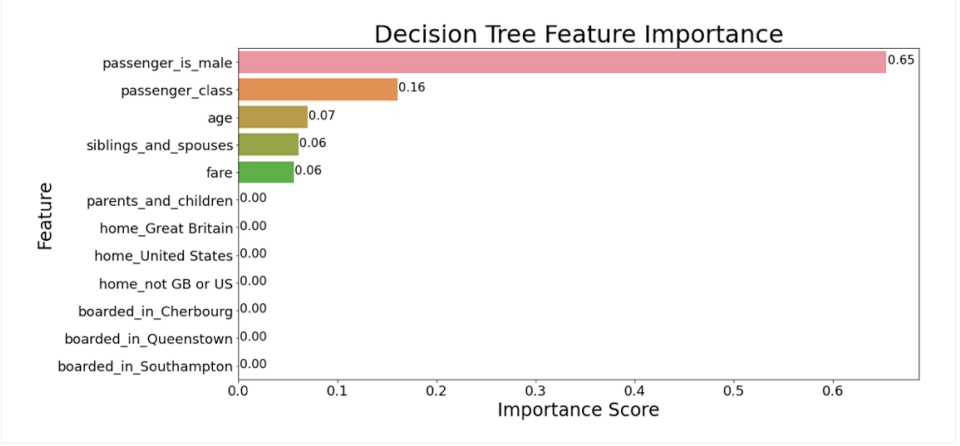Viewport: 960px width, 446px height.
Task: Click the 0.65 value label
Action: pos(902,60)
